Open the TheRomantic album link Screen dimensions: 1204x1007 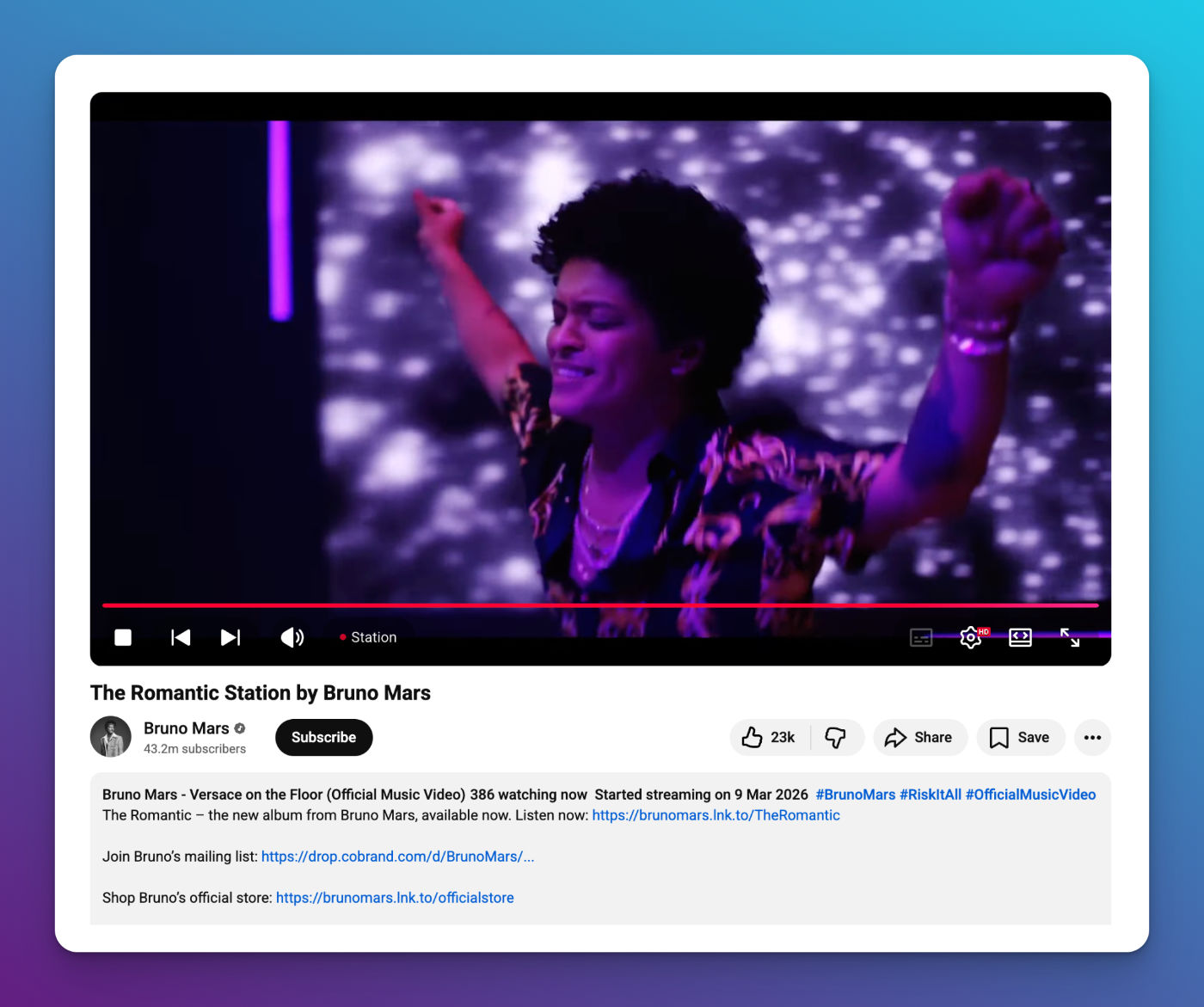tap(716, 815)
